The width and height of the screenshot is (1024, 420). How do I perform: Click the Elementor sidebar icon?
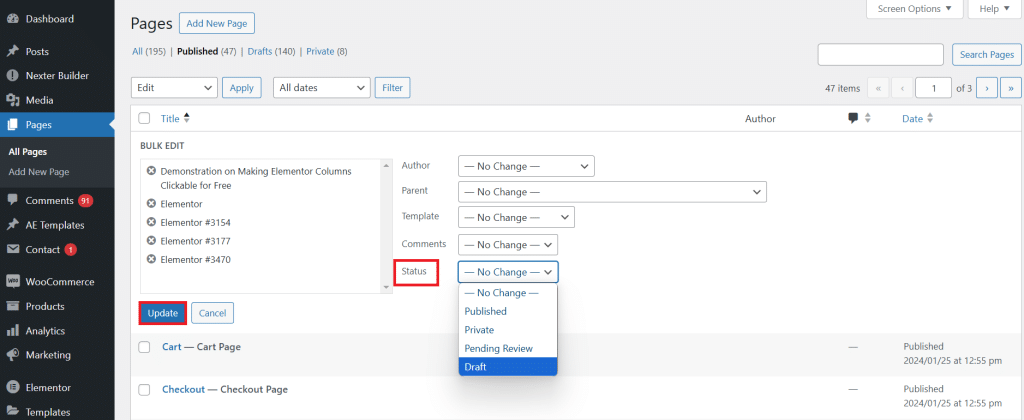(x=12, y=387)
